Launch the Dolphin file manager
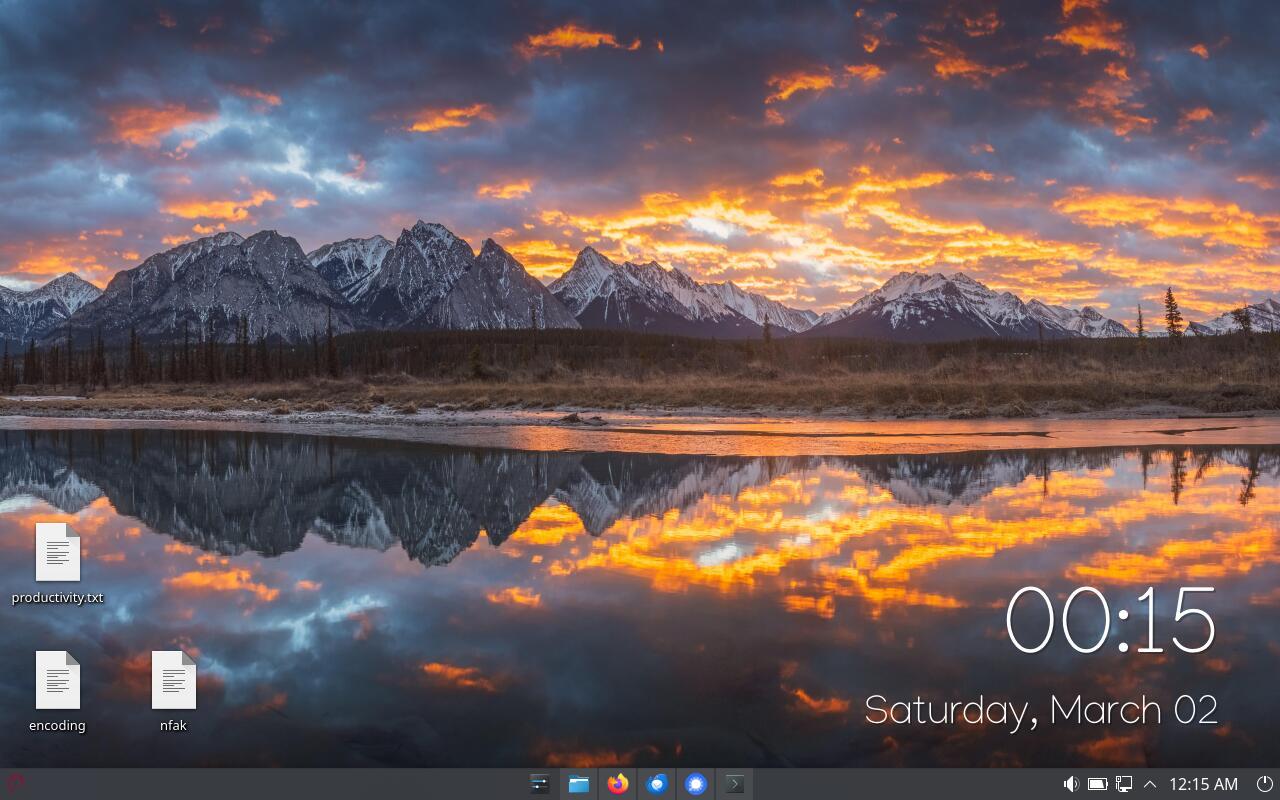The height and width of the screenshot is (800, 1280). pos(579,784)
